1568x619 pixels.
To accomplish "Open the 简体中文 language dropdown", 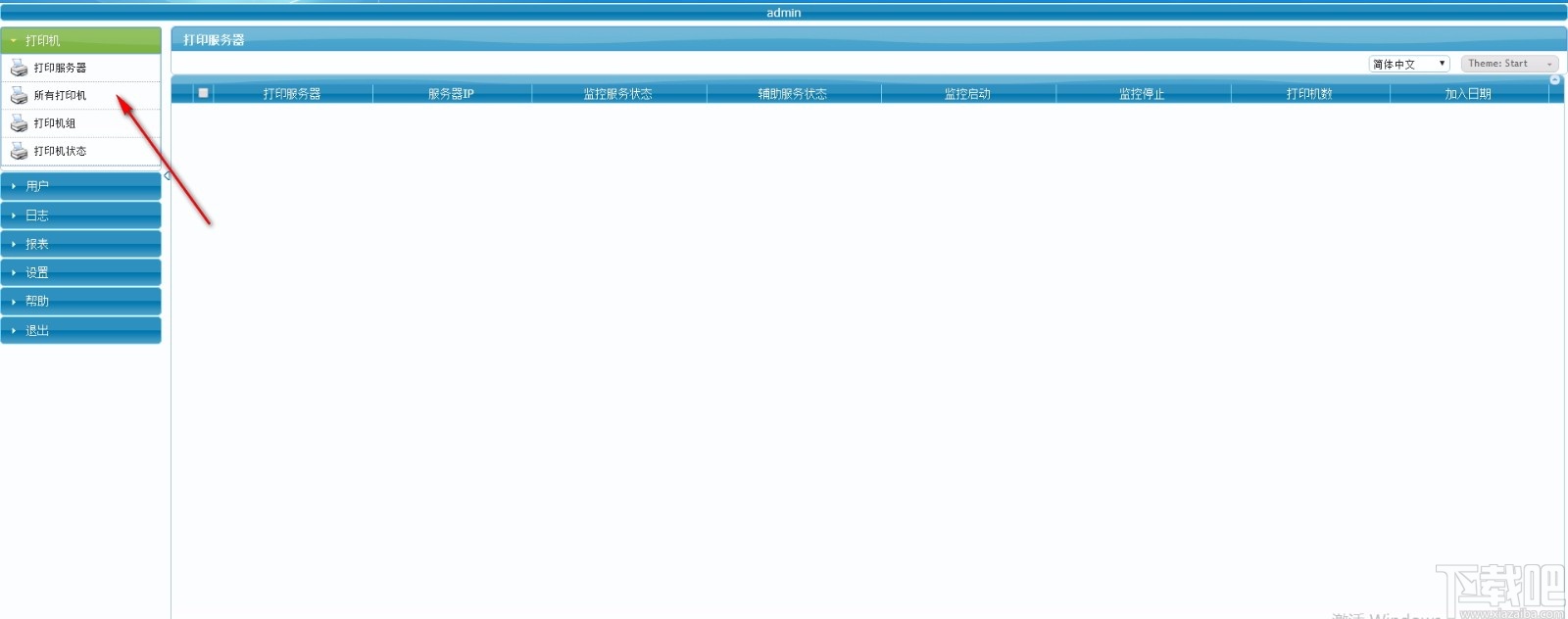I will [1408, 64].
